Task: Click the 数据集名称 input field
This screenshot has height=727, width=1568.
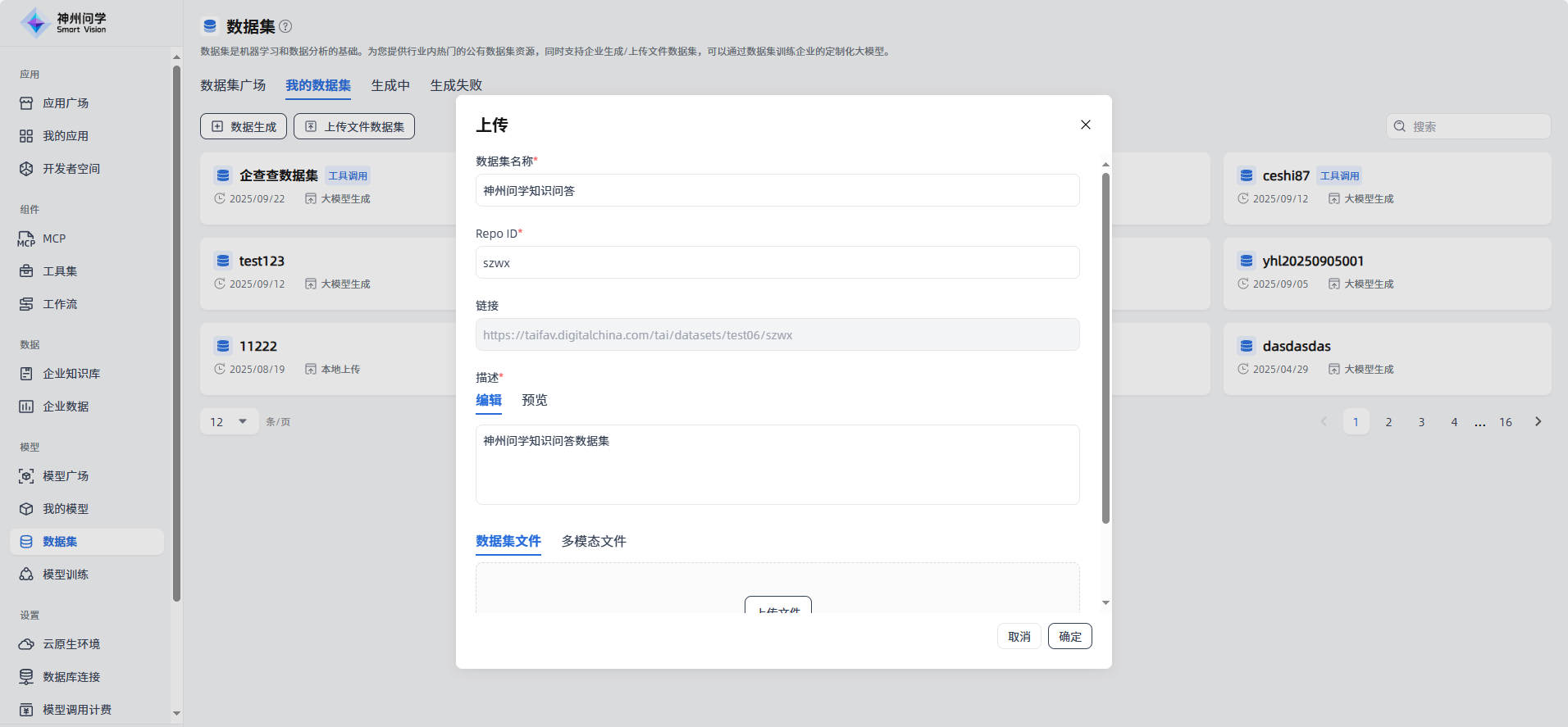Action: 777,191
